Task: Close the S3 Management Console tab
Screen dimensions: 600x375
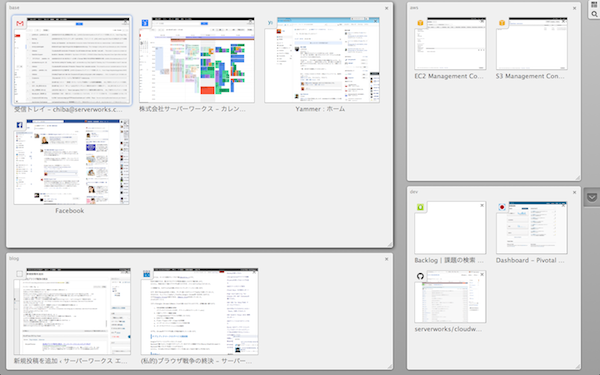Action: pyautogui.click(x=564, y=21)
